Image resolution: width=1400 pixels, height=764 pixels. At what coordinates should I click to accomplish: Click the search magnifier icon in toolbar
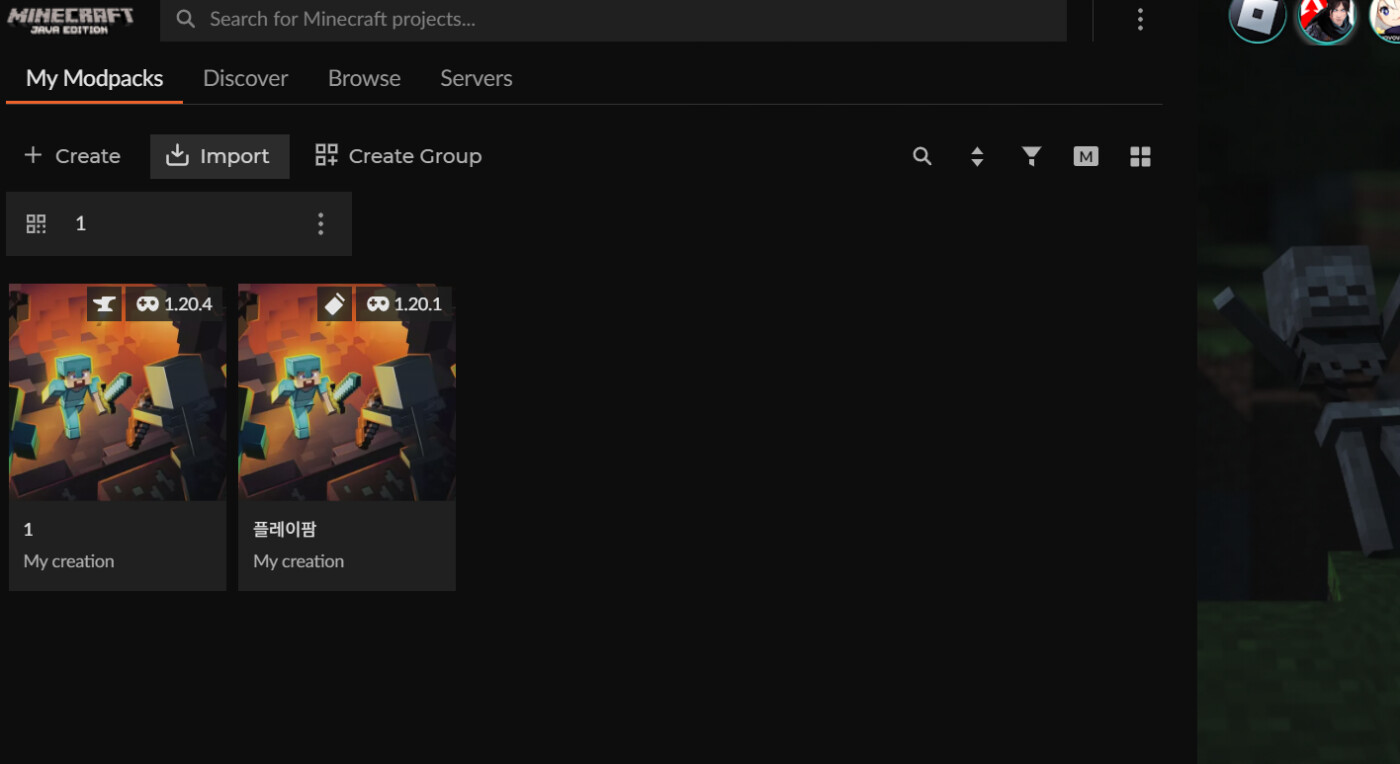click(x=922, y=156)
